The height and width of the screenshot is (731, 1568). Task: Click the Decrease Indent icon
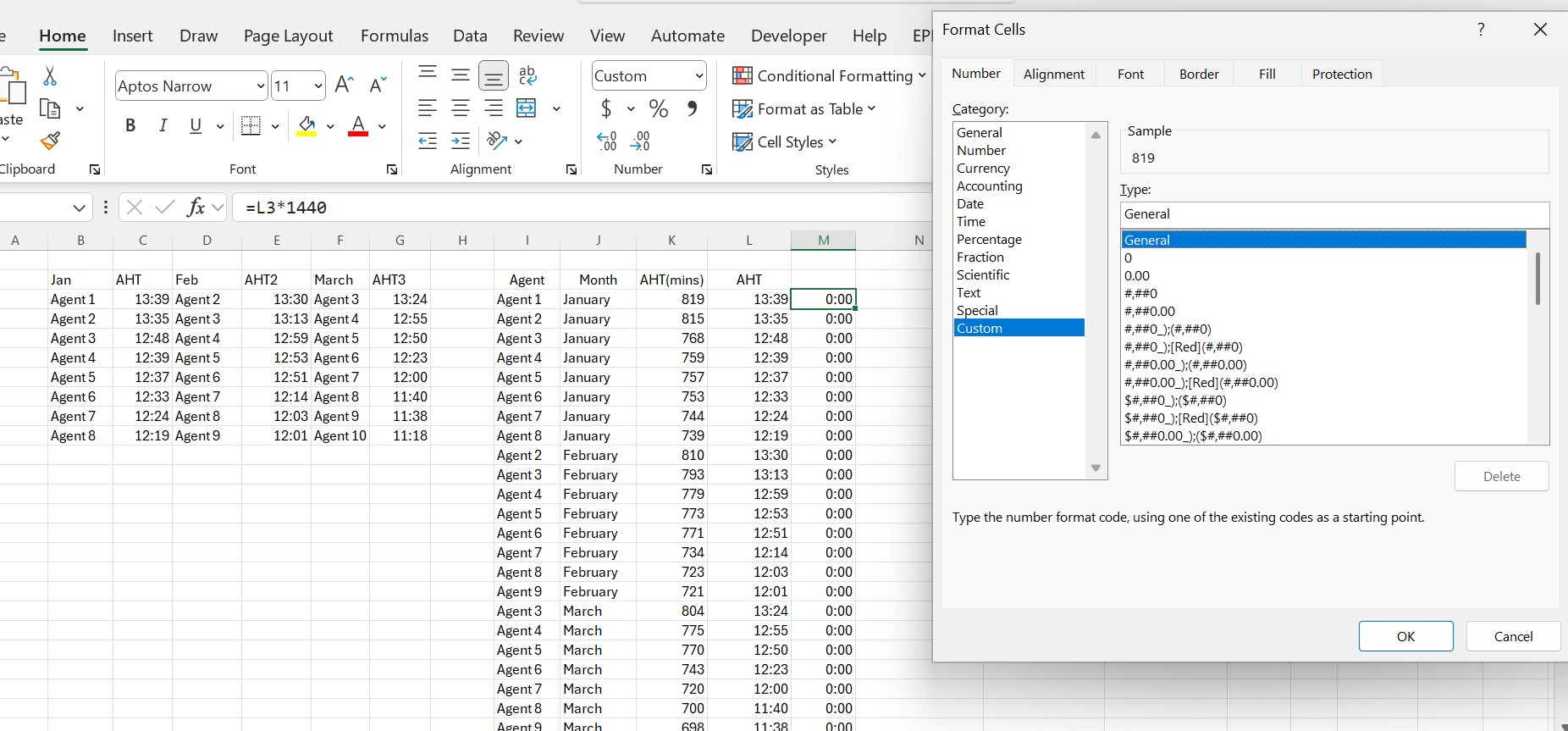(x=428, y=141)
